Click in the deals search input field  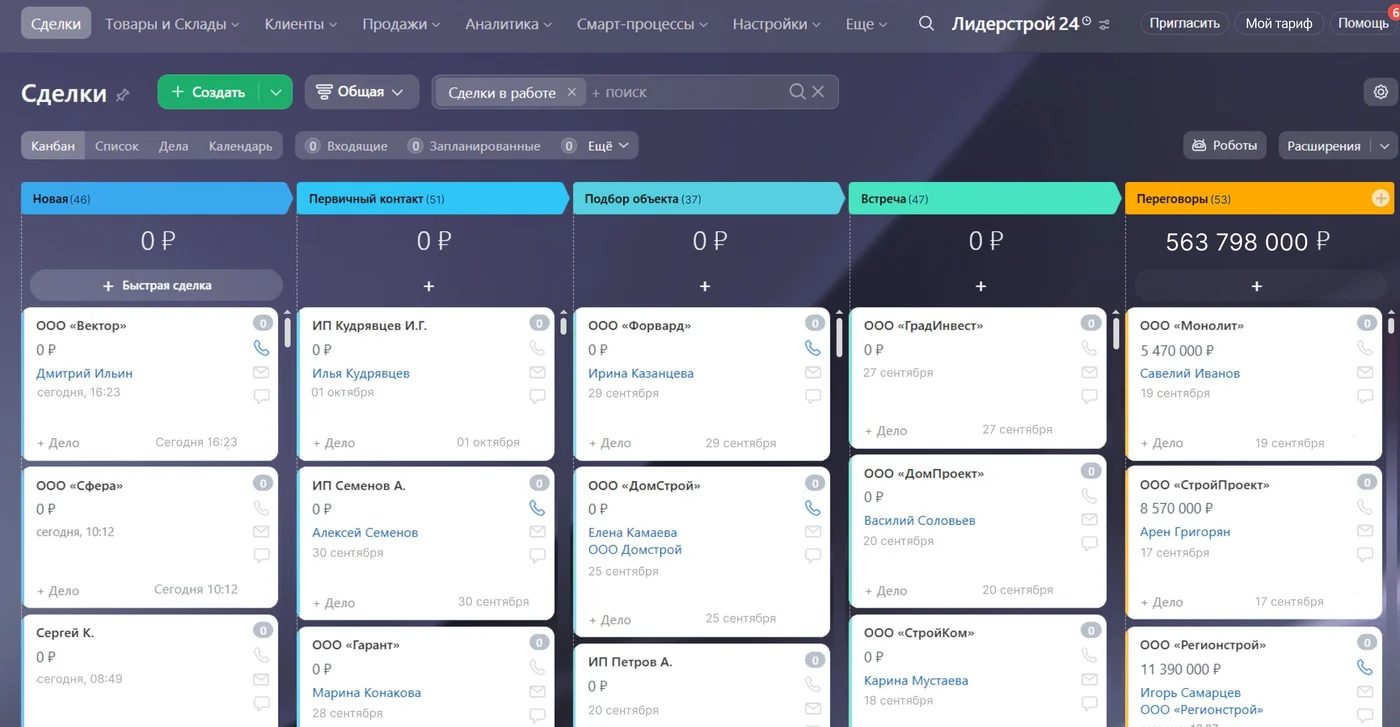click(x=687, y=92)
